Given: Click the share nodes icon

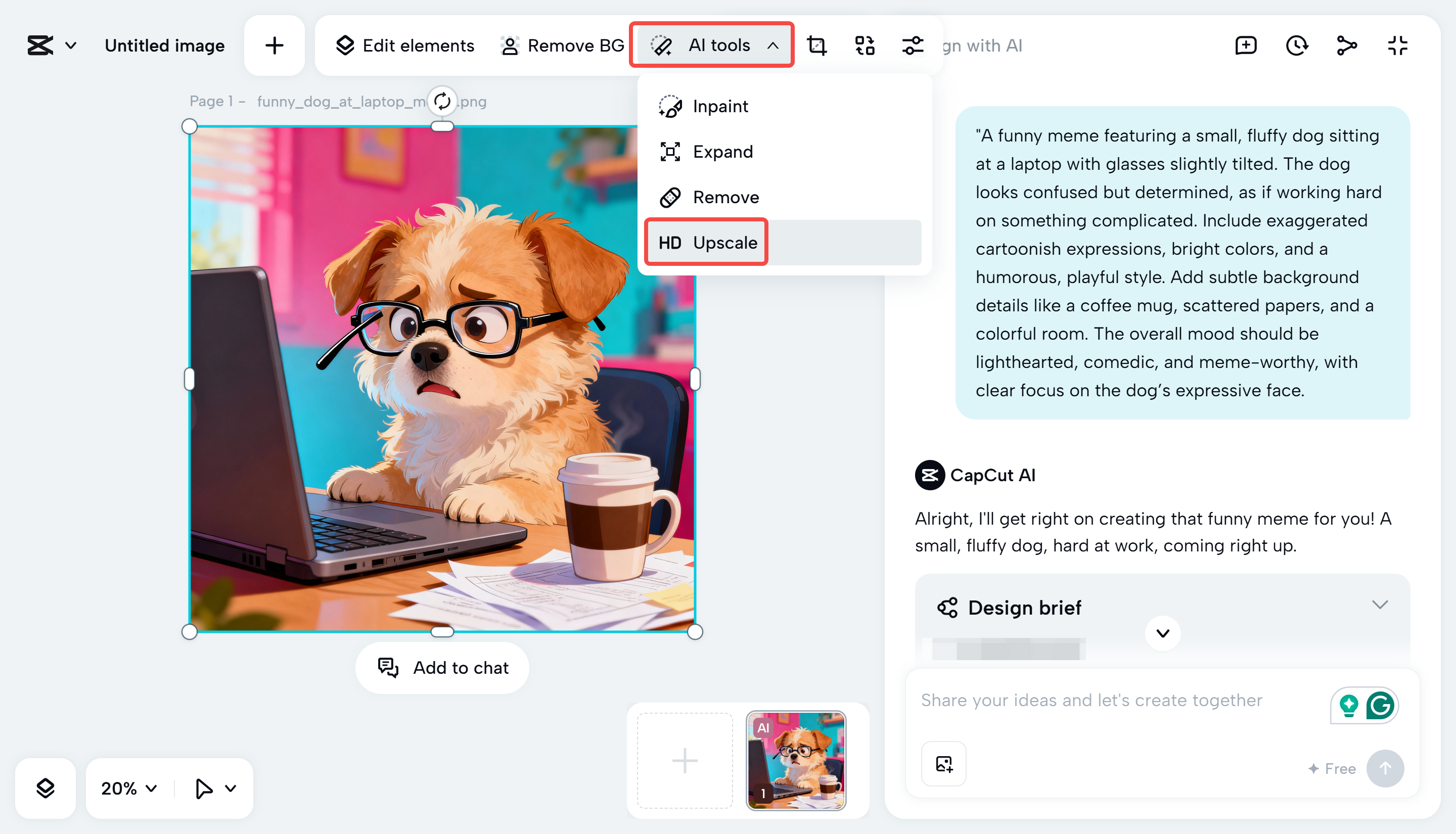Looking at the screenshot, I should 1347,45.
